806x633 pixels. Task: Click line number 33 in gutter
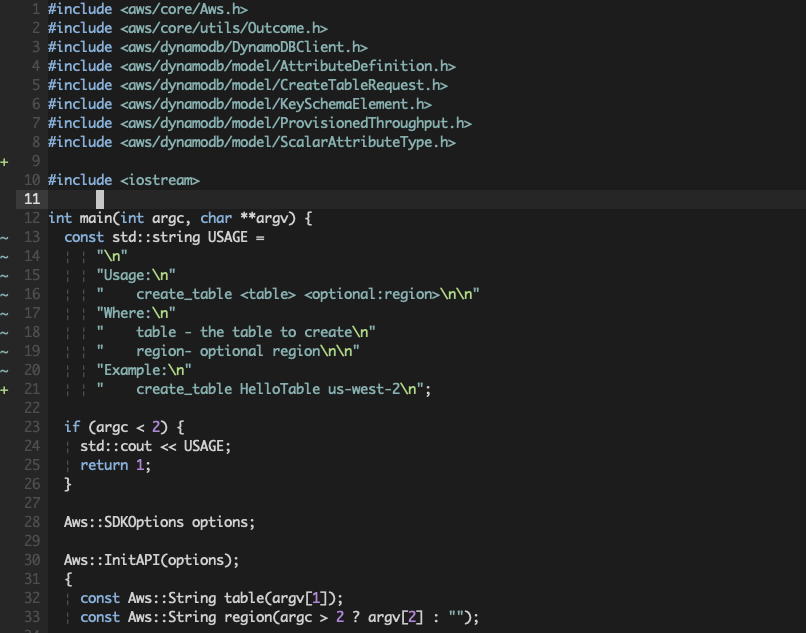[x=32, y=617]
